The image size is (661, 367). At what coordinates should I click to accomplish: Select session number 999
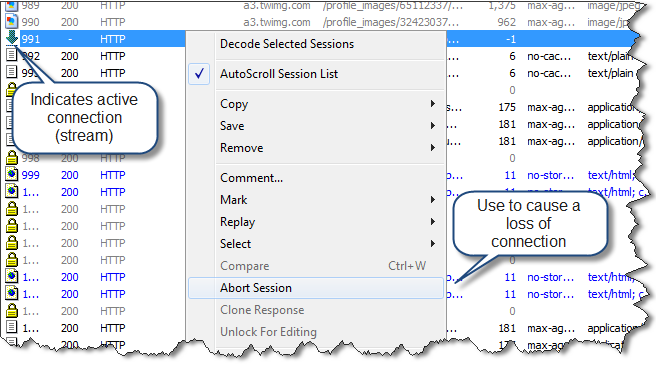pos(30,175)
